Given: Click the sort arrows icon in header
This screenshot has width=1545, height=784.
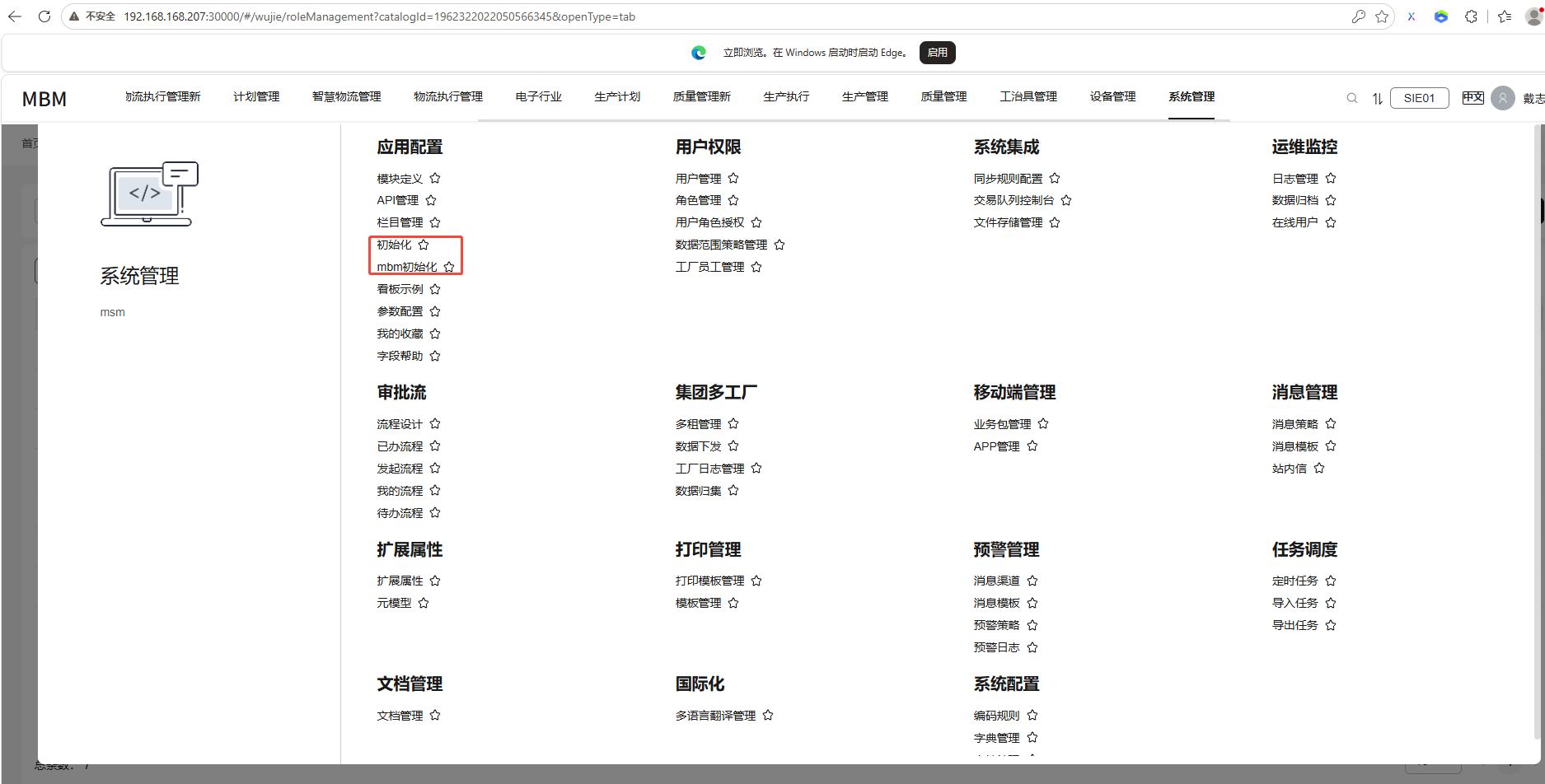Looking at the screenshot, I should pos(1377,98).
